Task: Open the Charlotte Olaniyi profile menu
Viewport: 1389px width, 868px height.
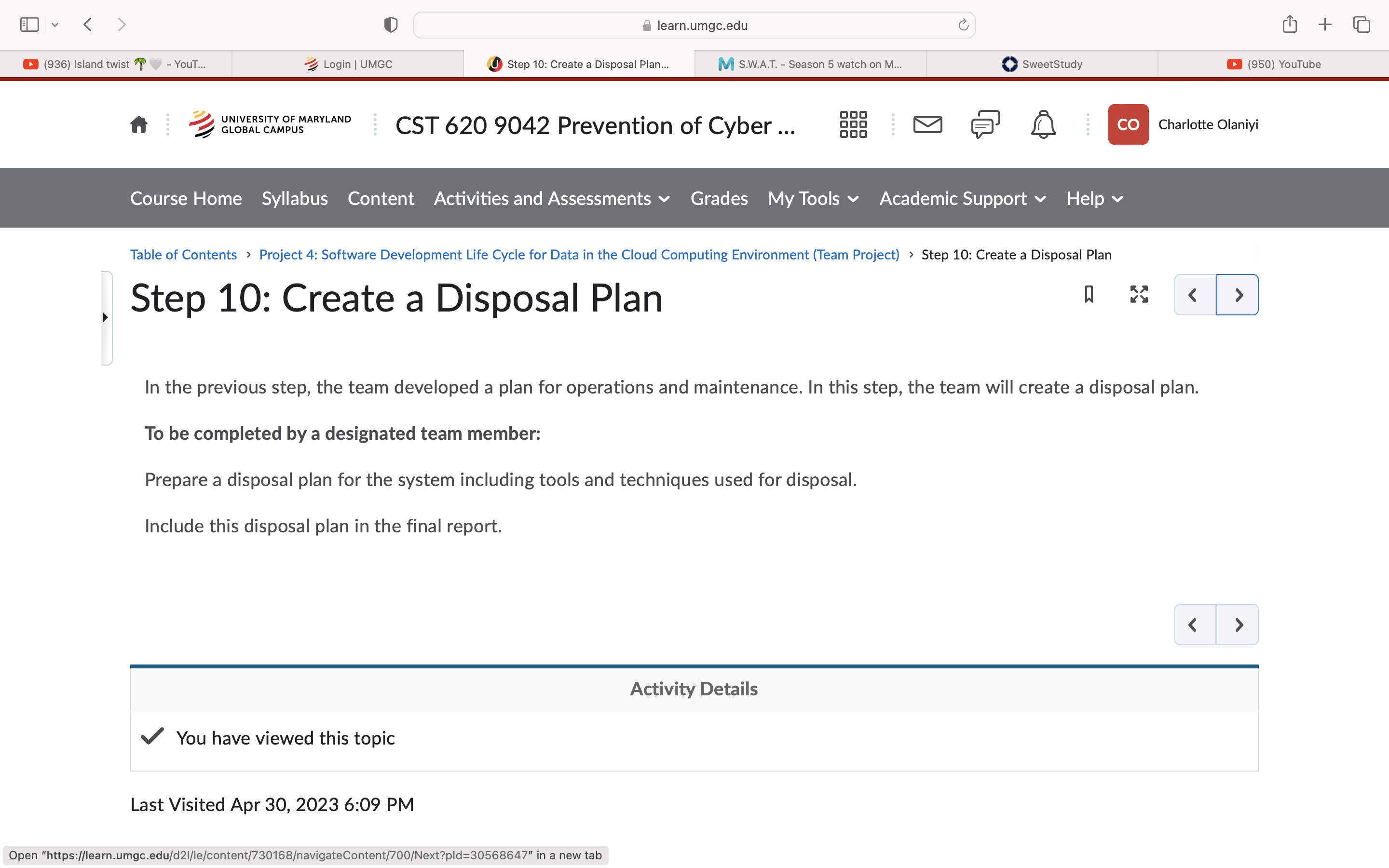Action: tap(1208, 124)
